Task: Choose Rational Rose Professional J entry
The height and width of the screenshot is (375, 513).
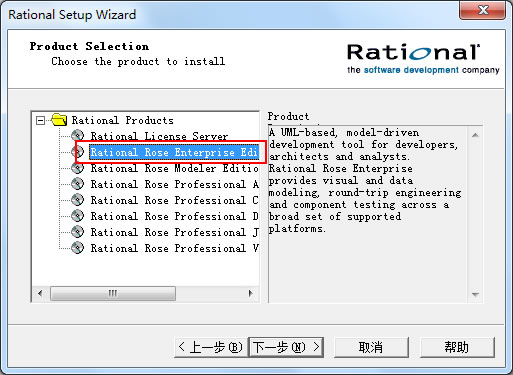Action: click(x=174, y=232)
